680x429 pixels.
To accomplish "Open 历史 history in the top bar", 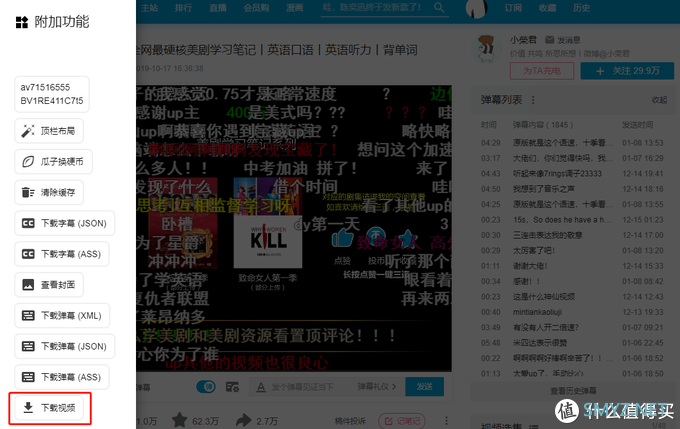I will [581, 8].
